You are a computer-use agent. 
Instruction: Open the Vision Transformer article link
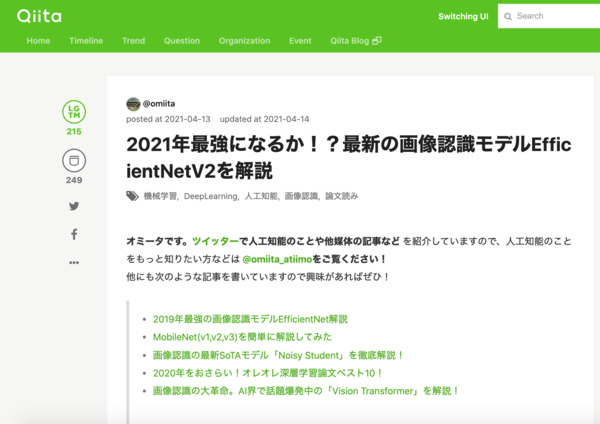pyautogui.click(x=305, y=391)
